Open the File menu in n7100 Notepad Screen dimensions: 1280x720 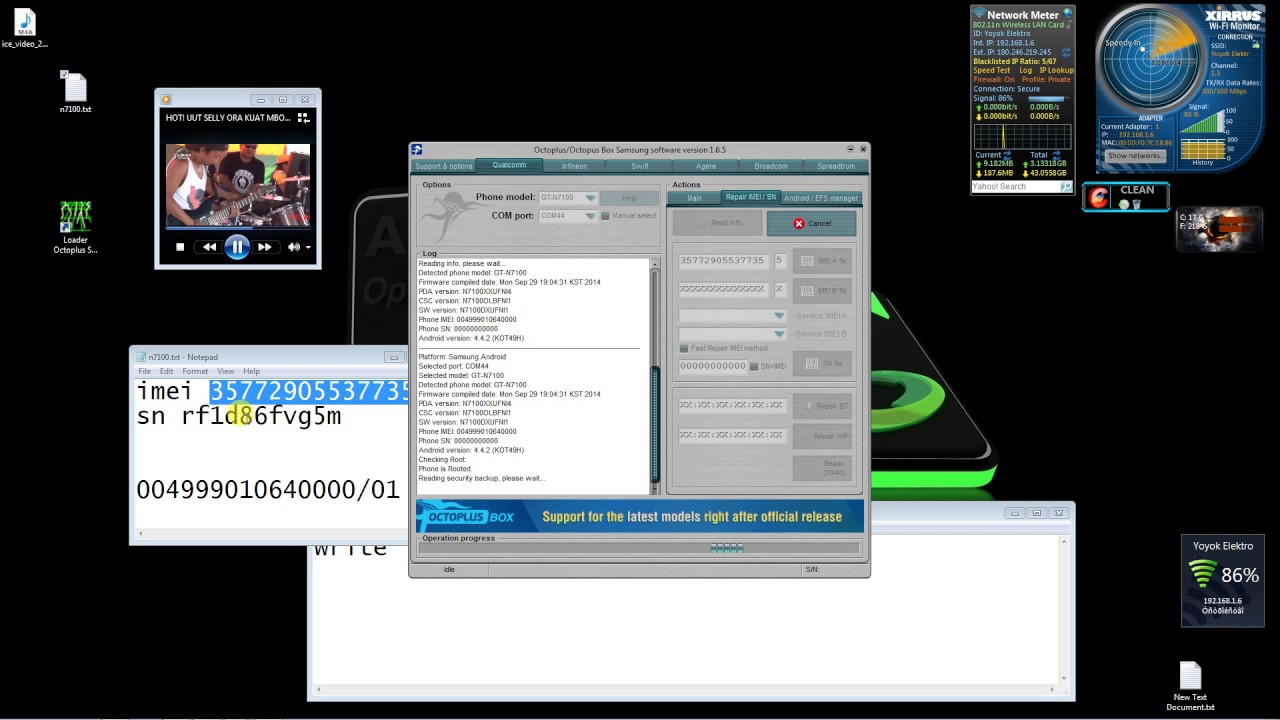[144, 371]
